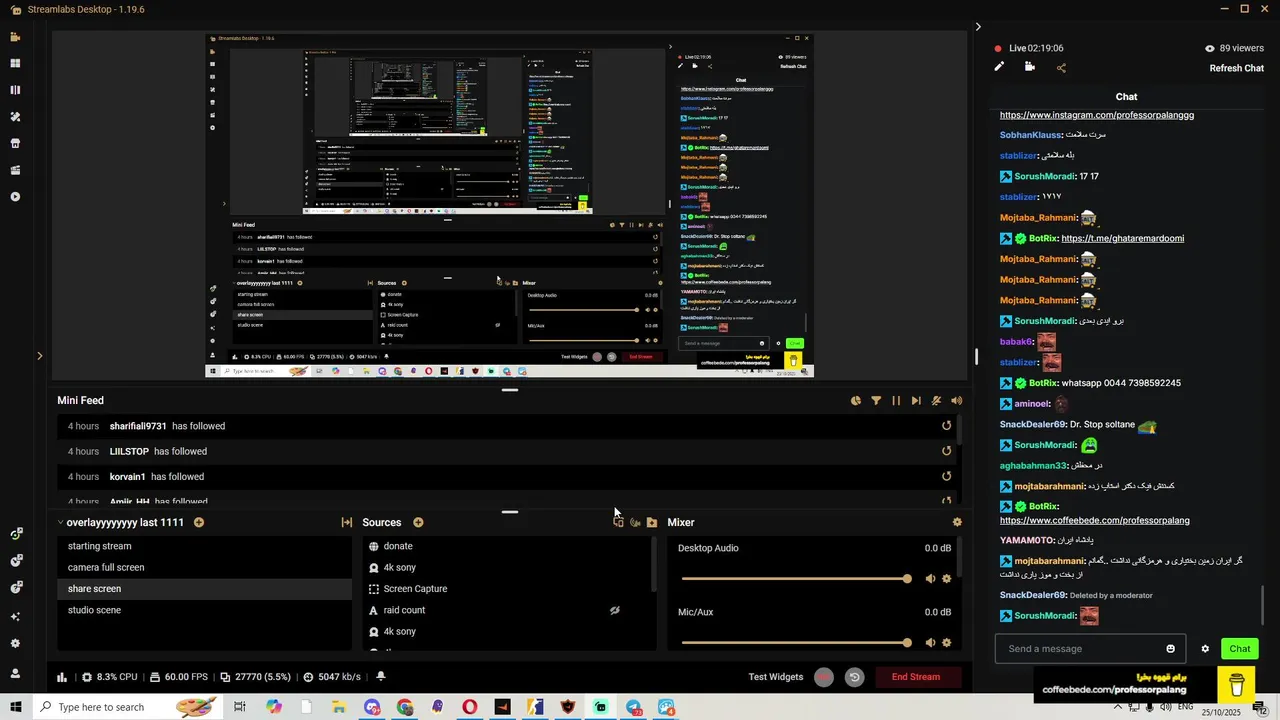Click Windows taskbar search box
The height and width of the screenshot is (720, 1280).
click(x=130, y=707)
